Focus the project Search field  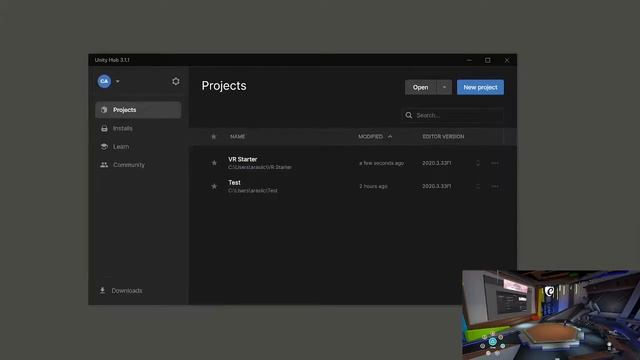pyautogui.click(x=453, y=116)
